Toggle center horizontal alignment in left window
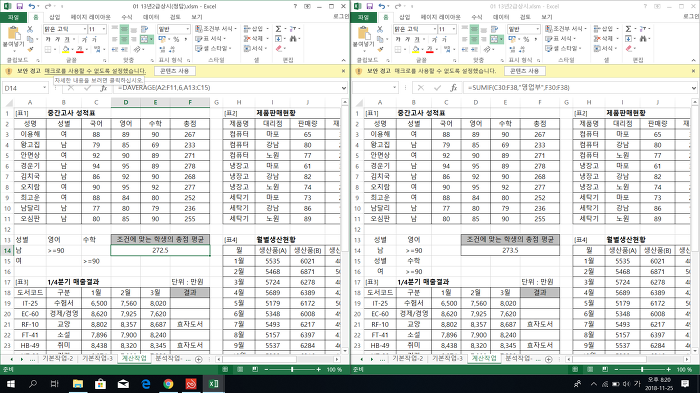Viewport: 700px width, 393px height. [x=125, y=39]
